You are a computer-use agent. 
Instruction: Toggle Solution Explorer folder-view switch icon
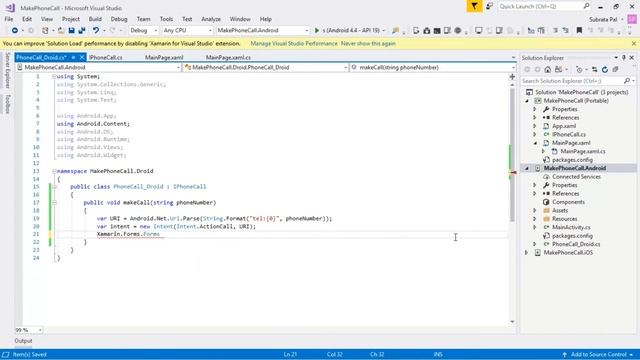click(x=558, y=70)
